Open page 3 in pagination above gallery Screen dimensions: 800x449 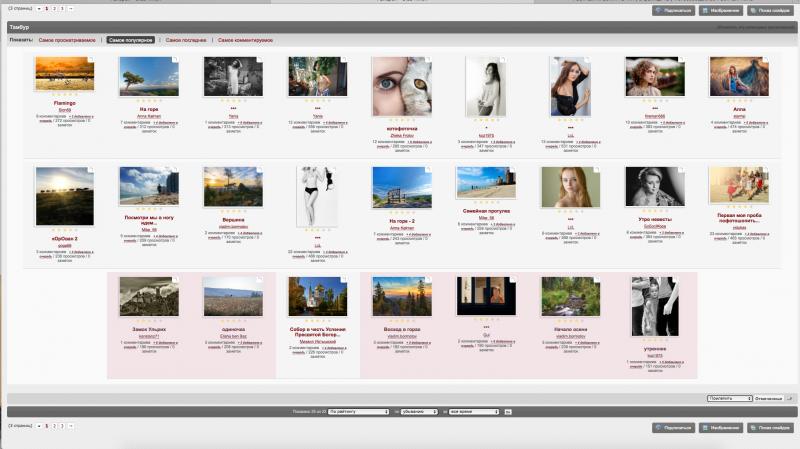[62, 9]
